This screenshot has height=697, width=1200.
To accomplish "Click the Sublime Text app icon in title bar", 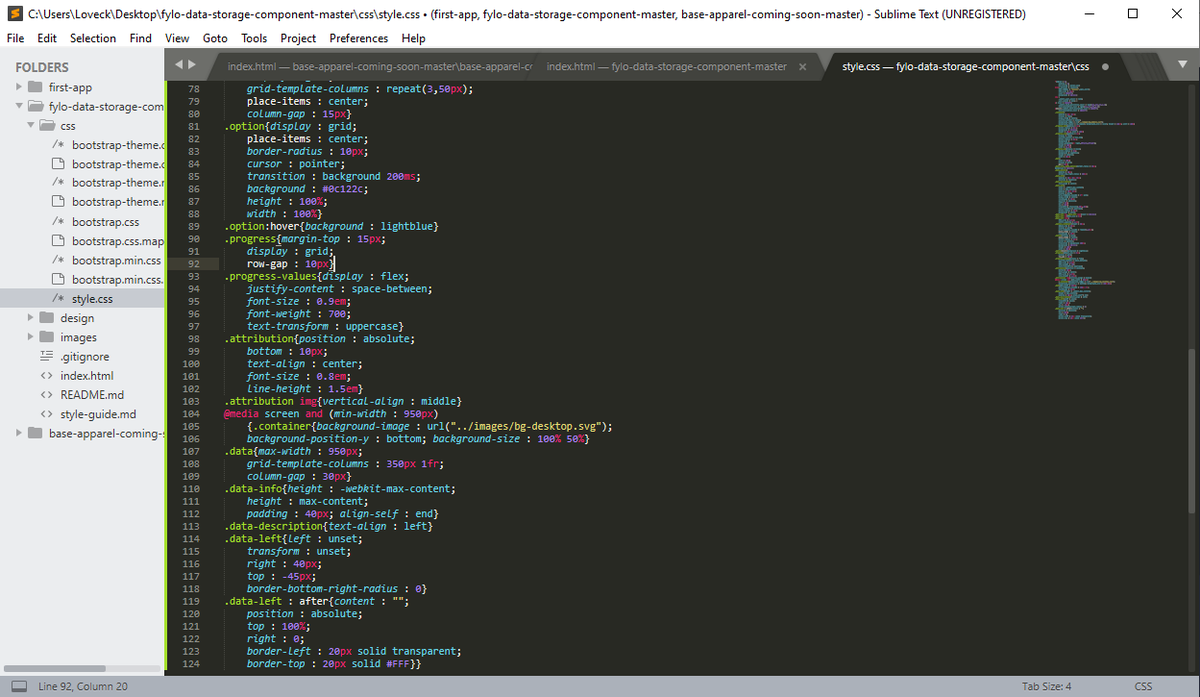I will point(14,14).
